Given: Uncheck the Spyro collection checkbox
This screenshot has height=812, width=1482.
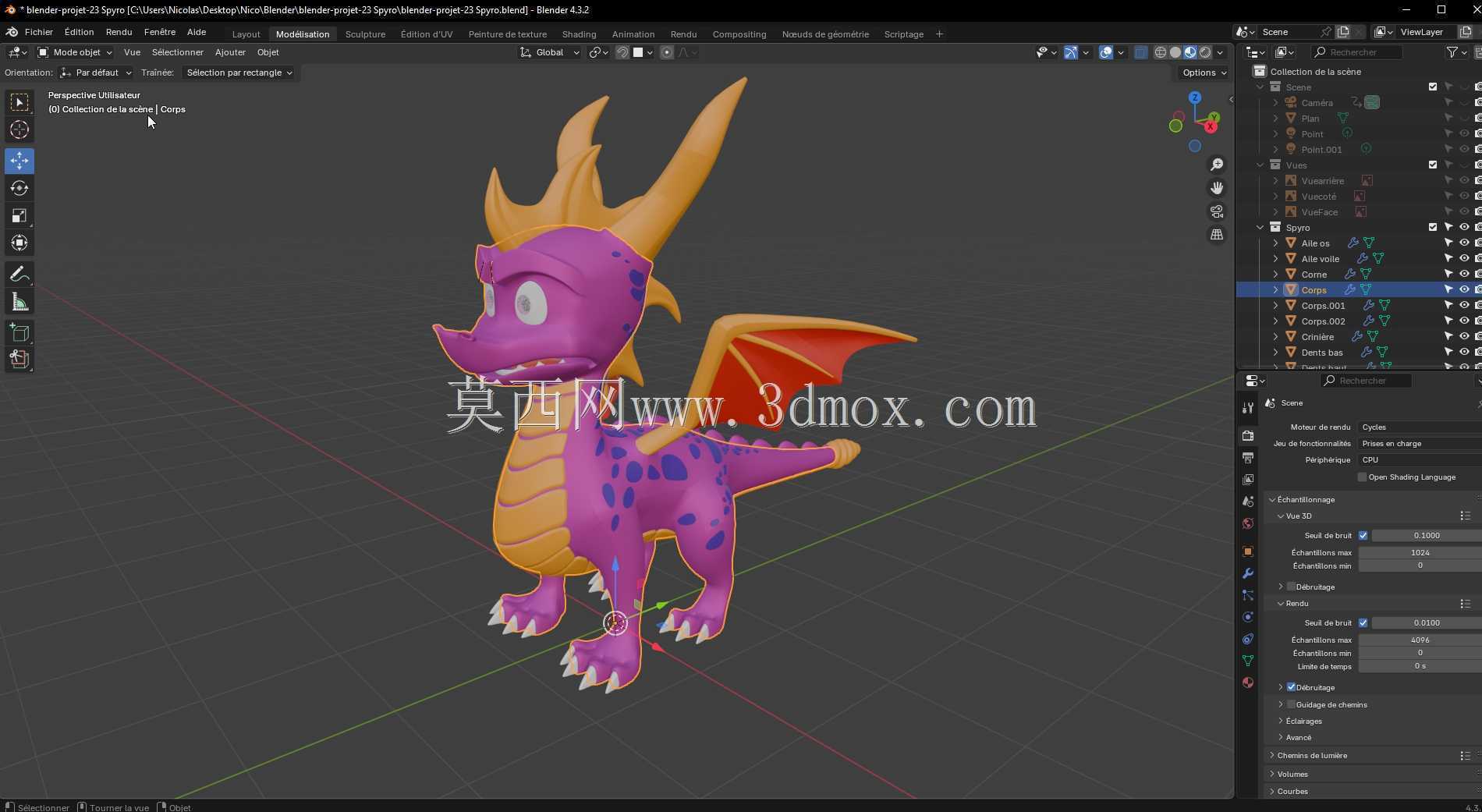Looking at the screenshot, I should (x=1433, y=227).
